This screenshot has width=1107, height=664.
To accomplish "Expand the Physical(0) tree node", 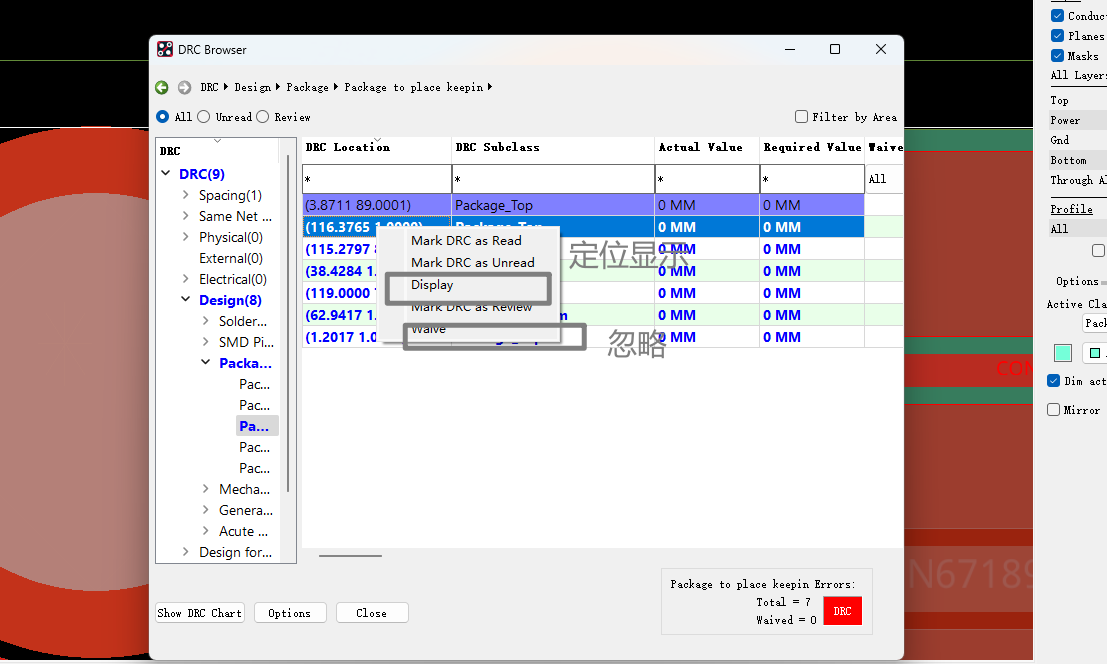I will point(185,237).
